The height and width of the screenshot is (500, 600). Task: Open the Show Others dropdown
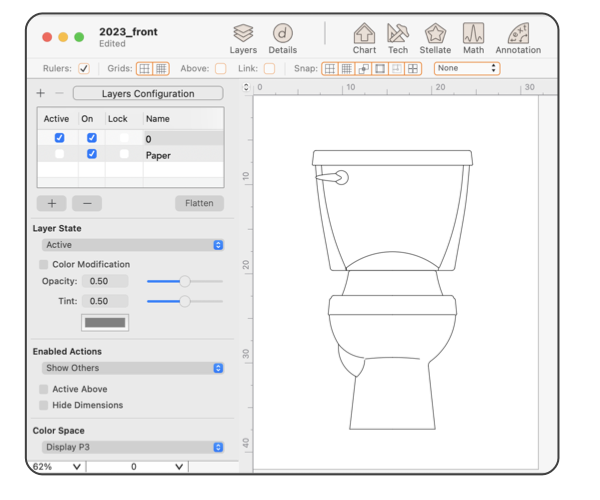point(133,368)
